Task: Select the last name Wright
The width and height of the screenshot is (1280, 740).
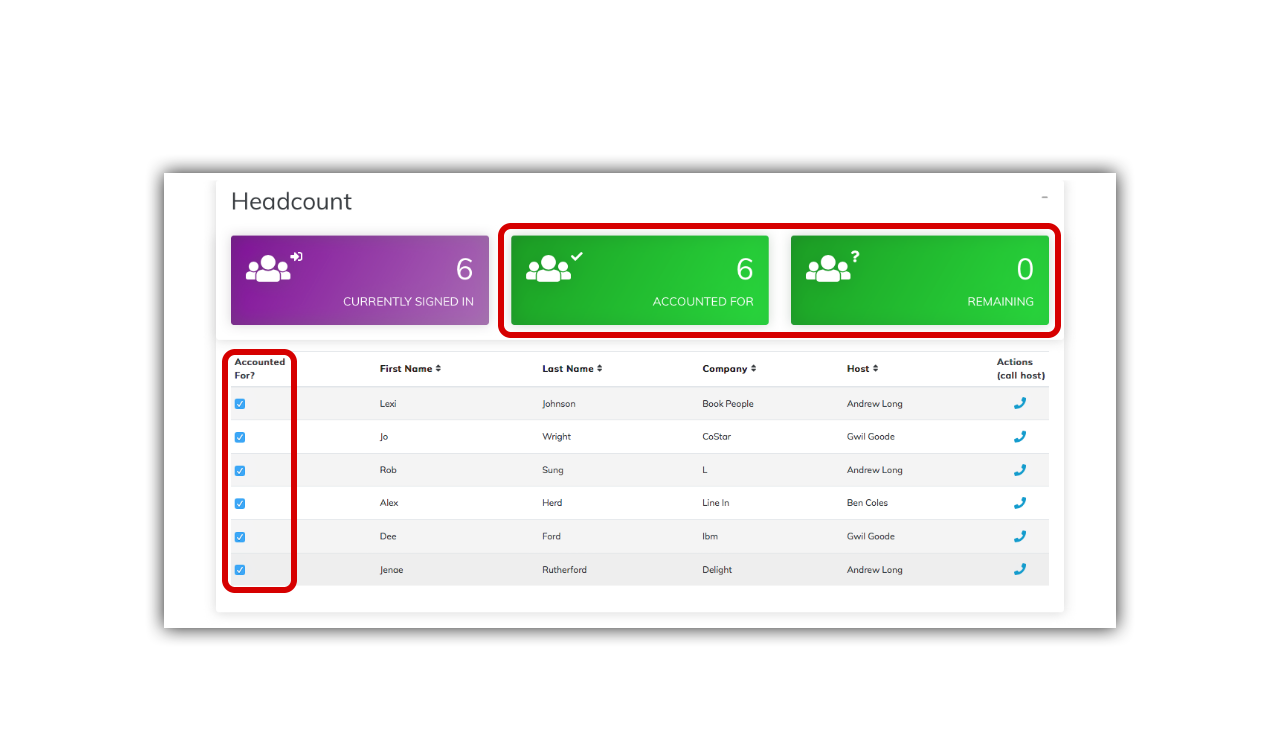Action: pos(557,437)
